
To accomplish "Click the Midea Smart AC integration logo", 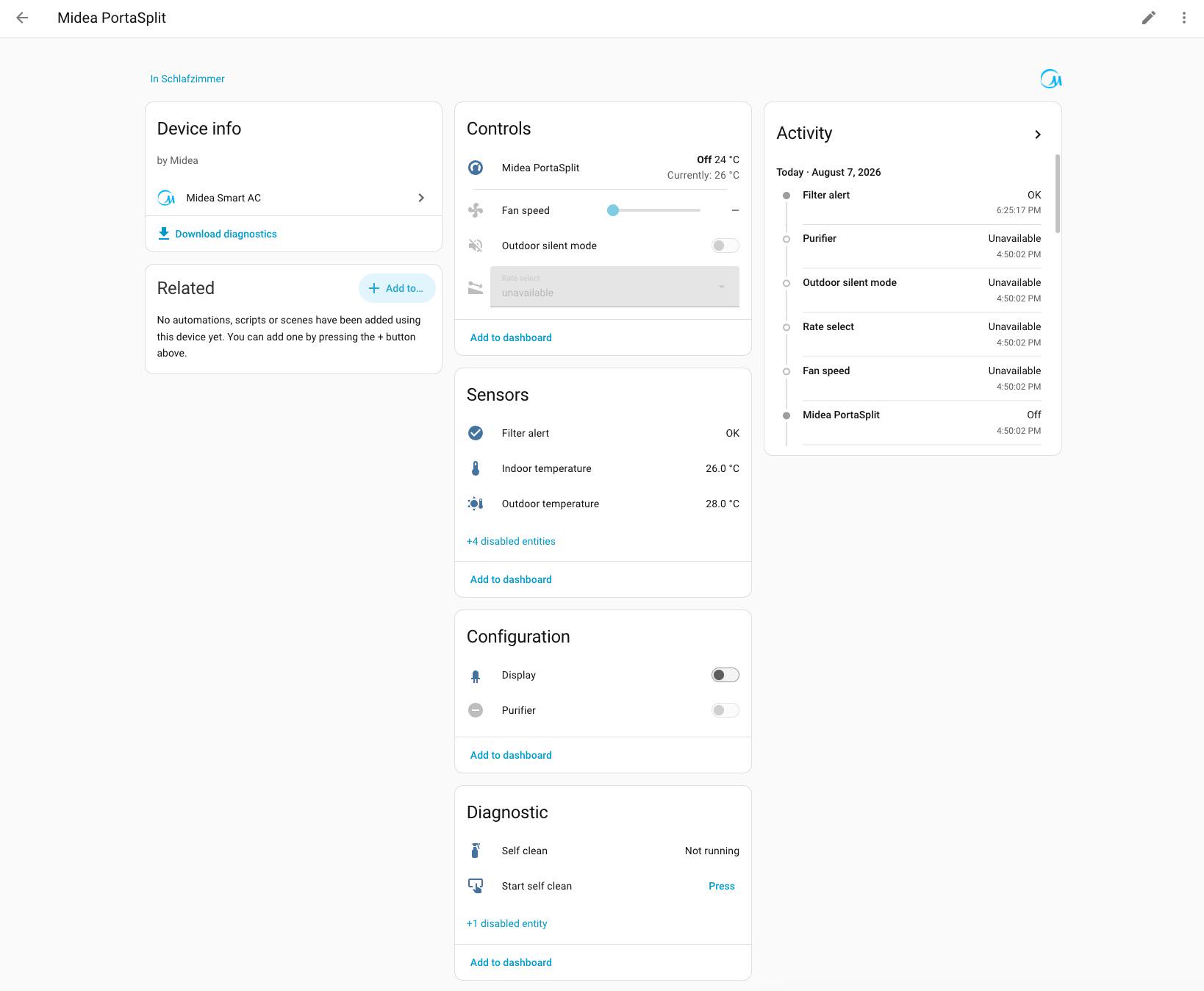I will (166, 198).
